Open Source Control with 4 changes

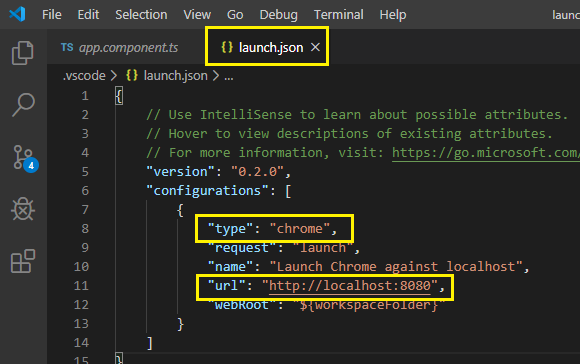point(25,159)
